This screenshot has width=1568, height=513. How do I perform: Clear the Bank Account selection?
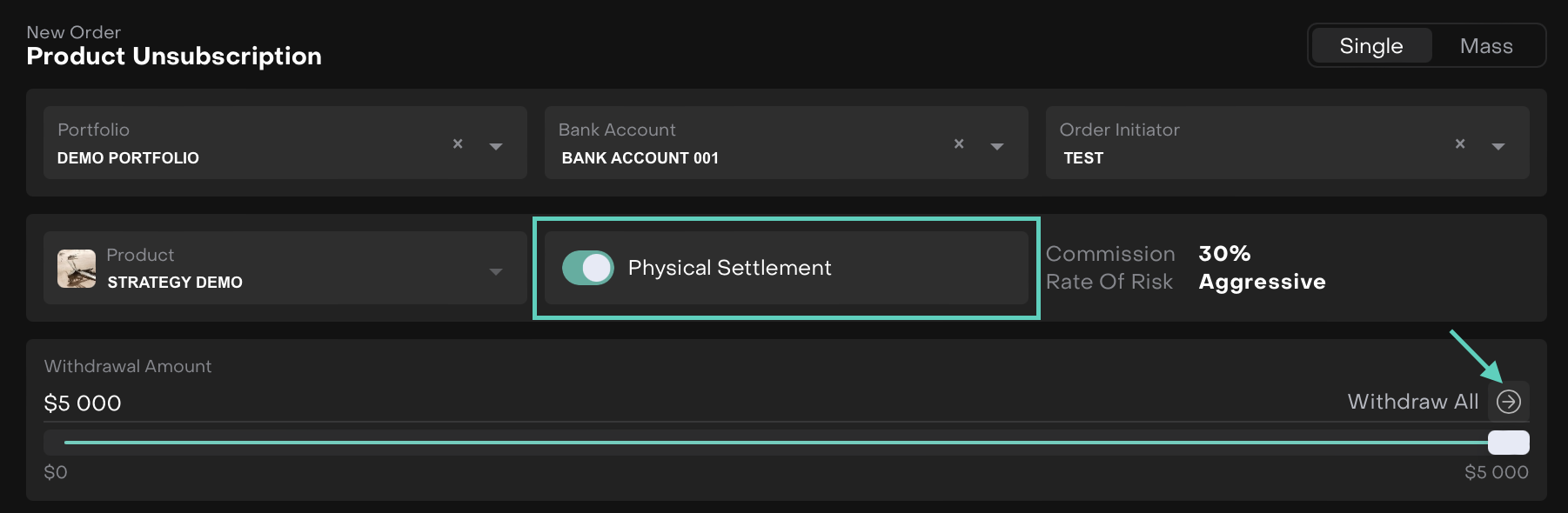point(959,144)
